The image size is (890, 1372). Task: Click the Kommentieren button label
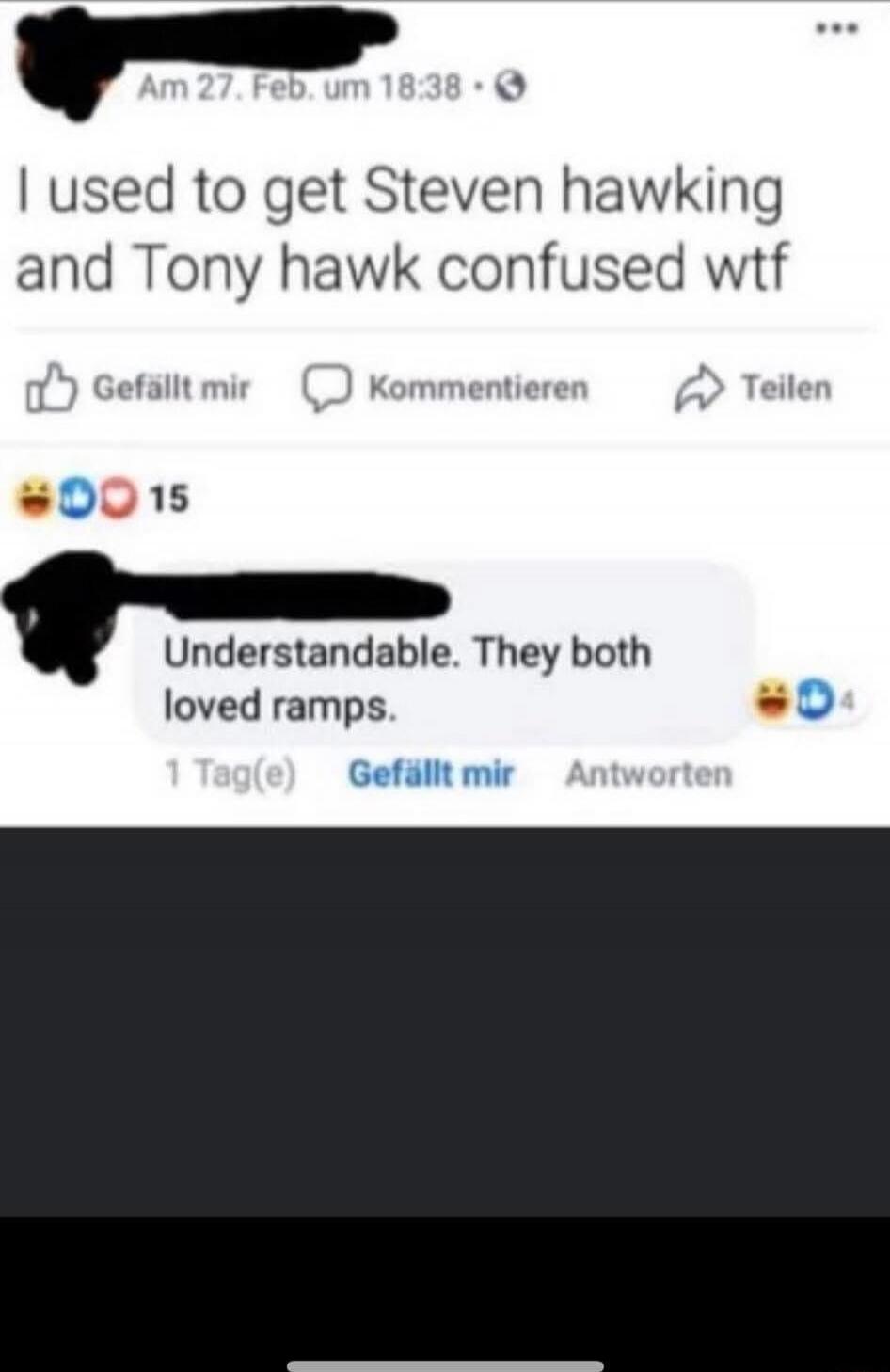click(x=478, y=388)
